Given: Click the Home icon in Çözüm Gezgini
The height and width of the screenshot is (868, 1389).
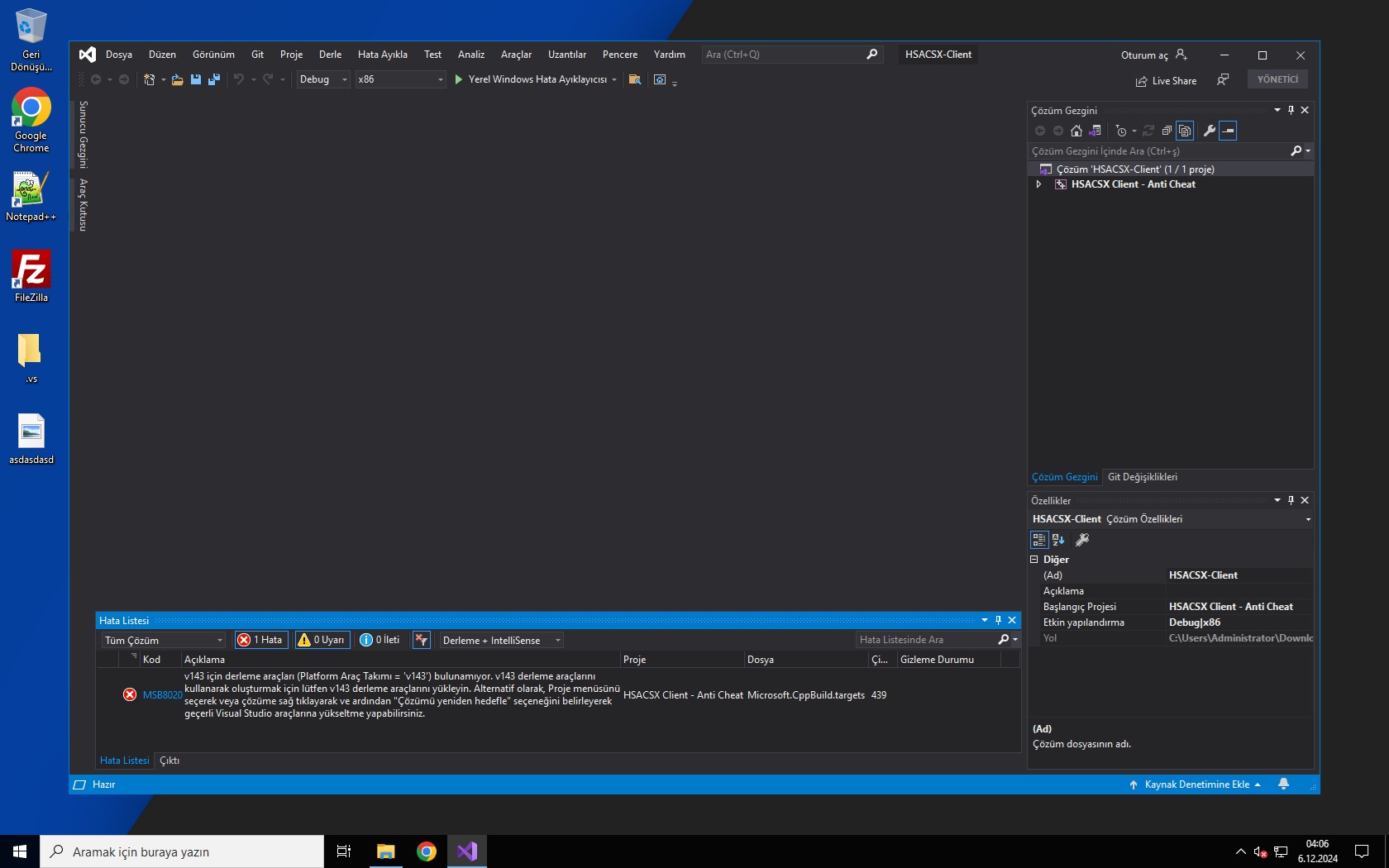Looking at the screenshot, I should click(x=1076, y=131).
